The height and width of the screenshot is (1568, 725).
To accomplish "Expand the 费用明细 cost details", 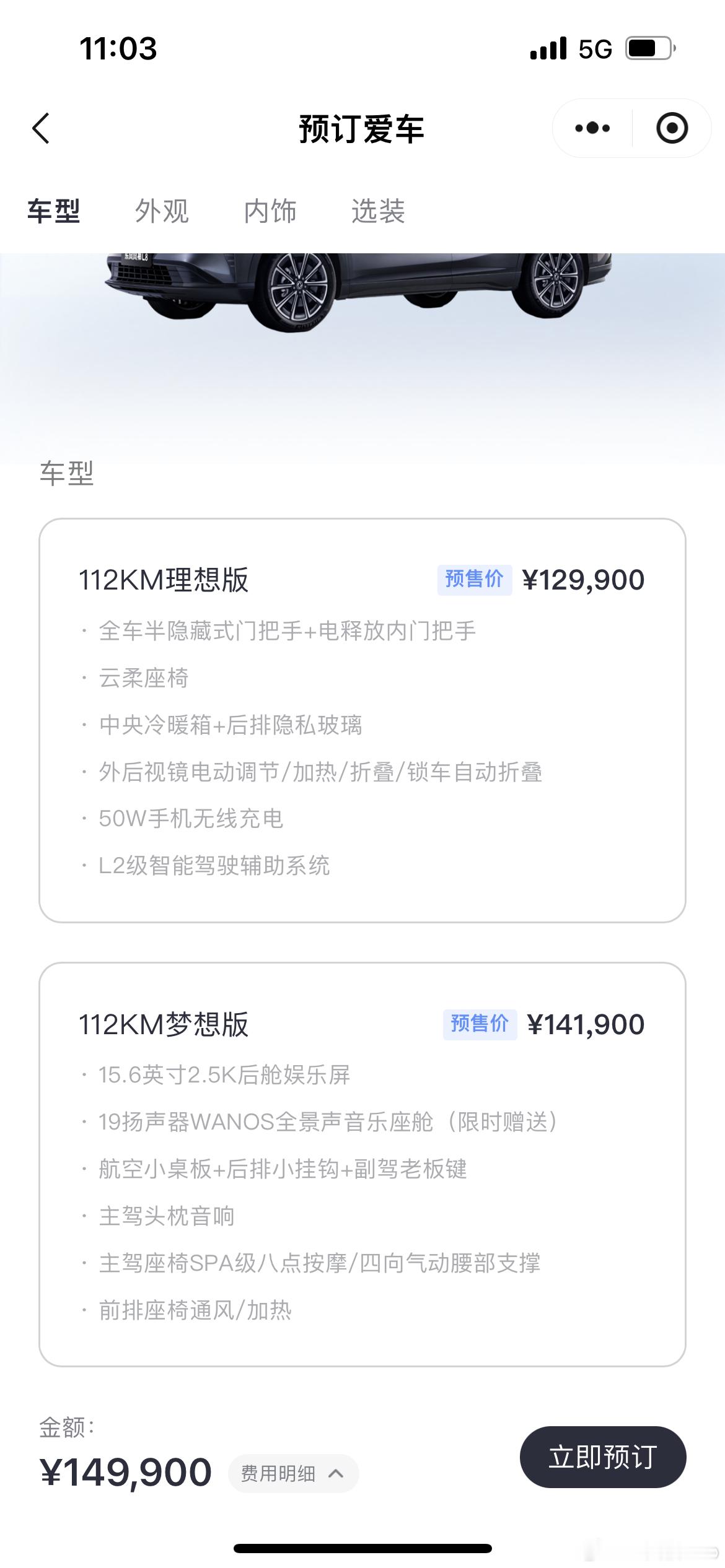I will pyautogui.click(x=294, y=1473).
